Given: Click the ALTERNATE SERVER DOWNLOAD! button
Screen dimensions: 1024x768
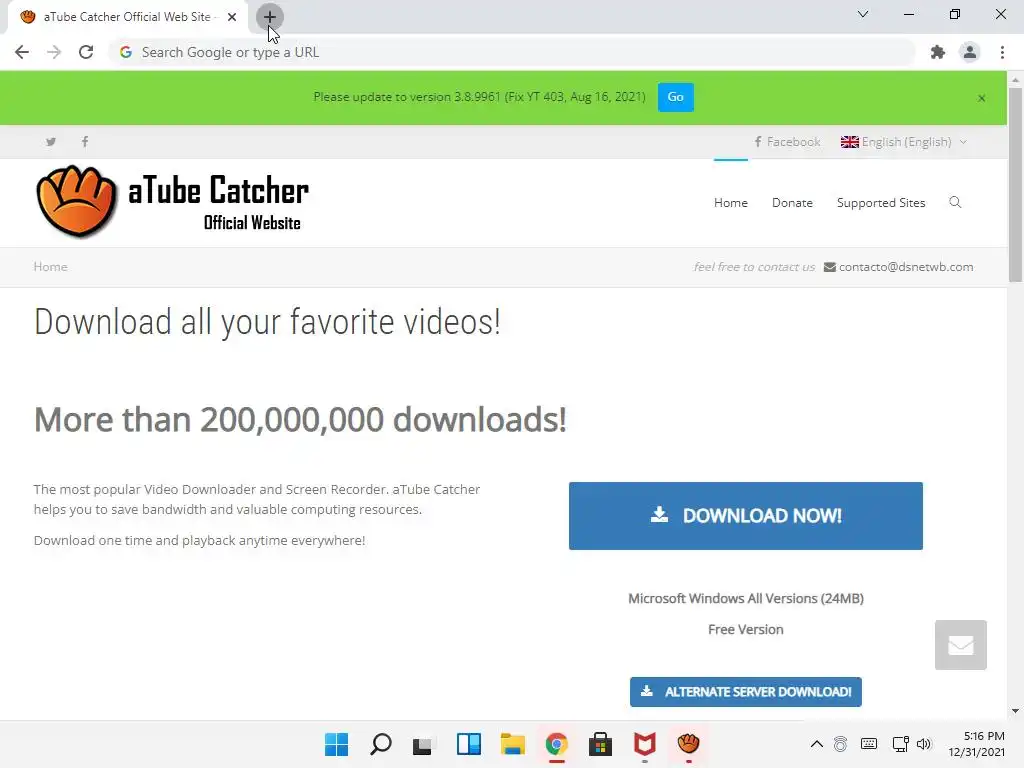Looking at the screenshot, I should pos(745,692).
